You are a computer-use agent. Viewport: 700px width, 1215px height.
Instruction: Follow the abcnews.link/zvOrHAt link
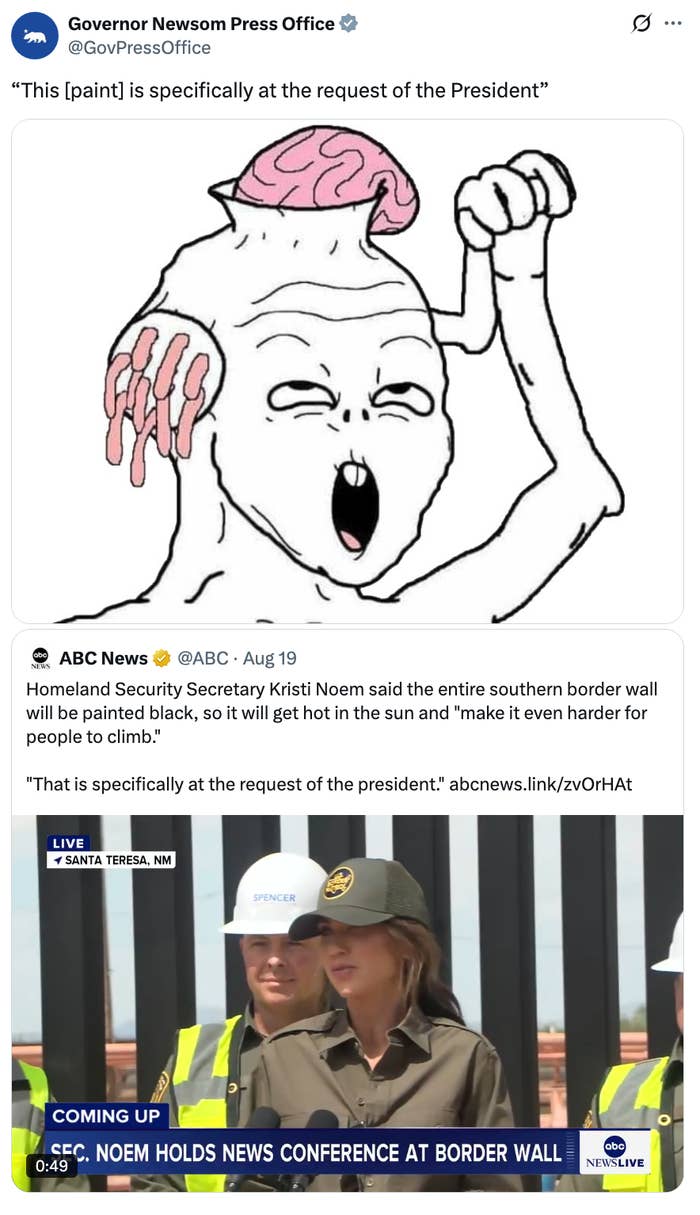[541, 784]
